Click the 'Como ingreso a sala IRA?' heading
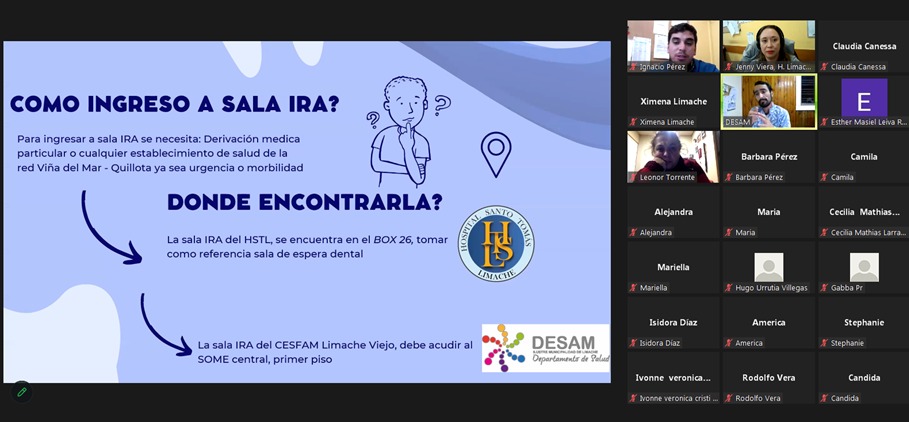 click(175, 104)
